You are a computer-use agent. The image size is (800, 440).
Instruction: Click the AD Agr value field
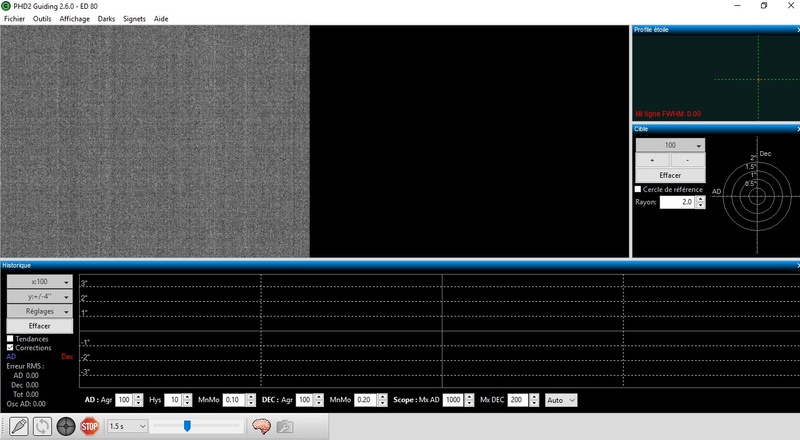(x=124, y=400)
